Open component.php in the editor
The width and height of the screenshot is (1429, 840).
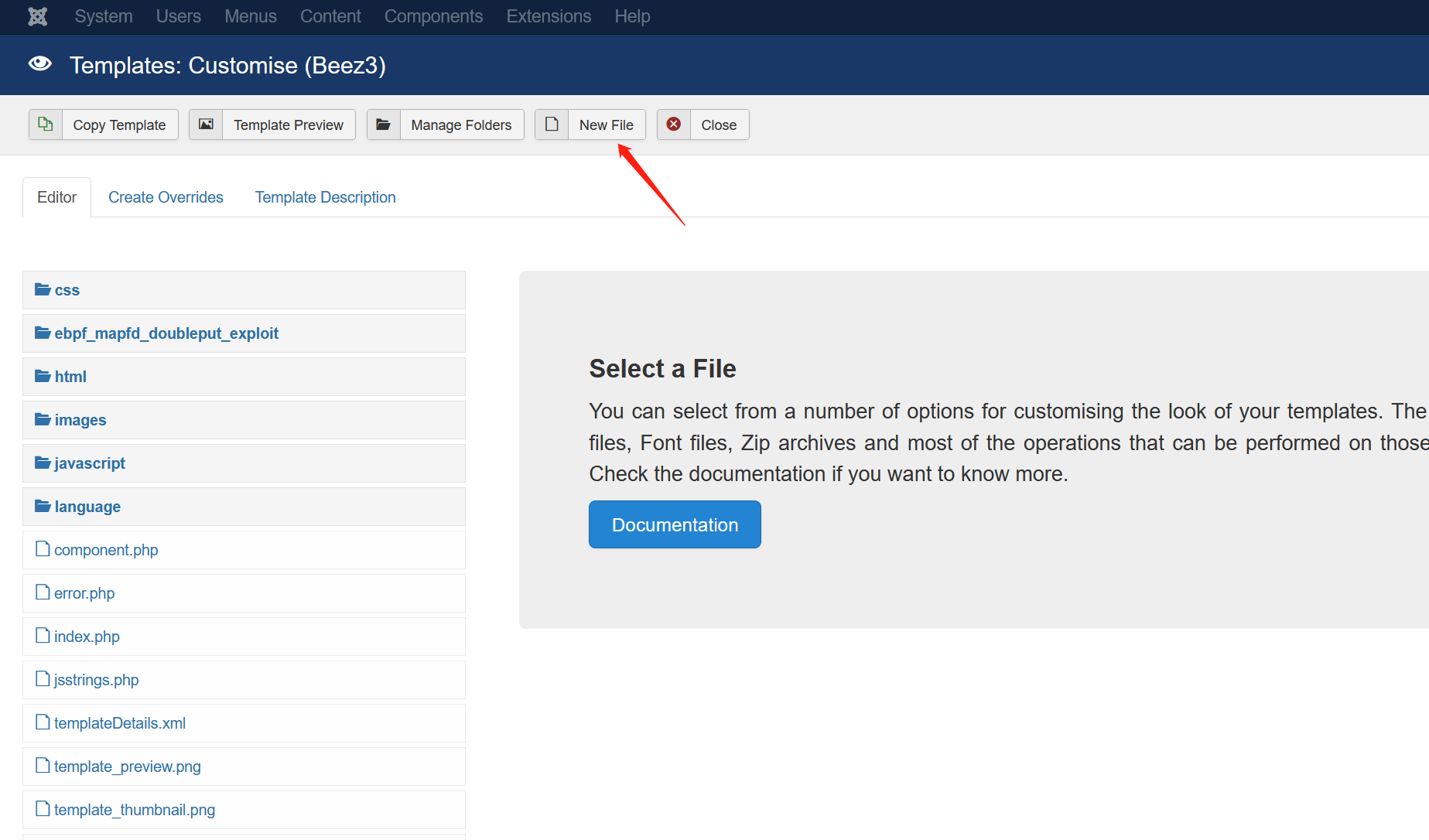click(106, 550)
